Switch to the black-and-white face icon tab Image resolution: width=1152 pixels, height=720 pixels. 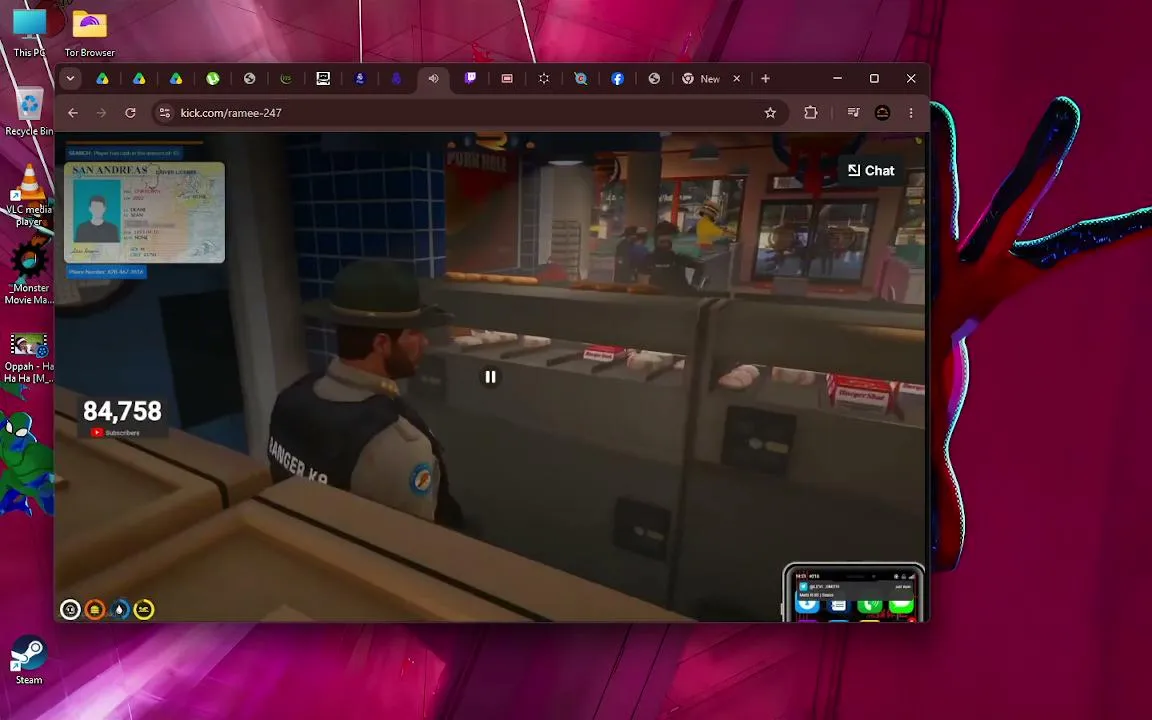point(323,79)
